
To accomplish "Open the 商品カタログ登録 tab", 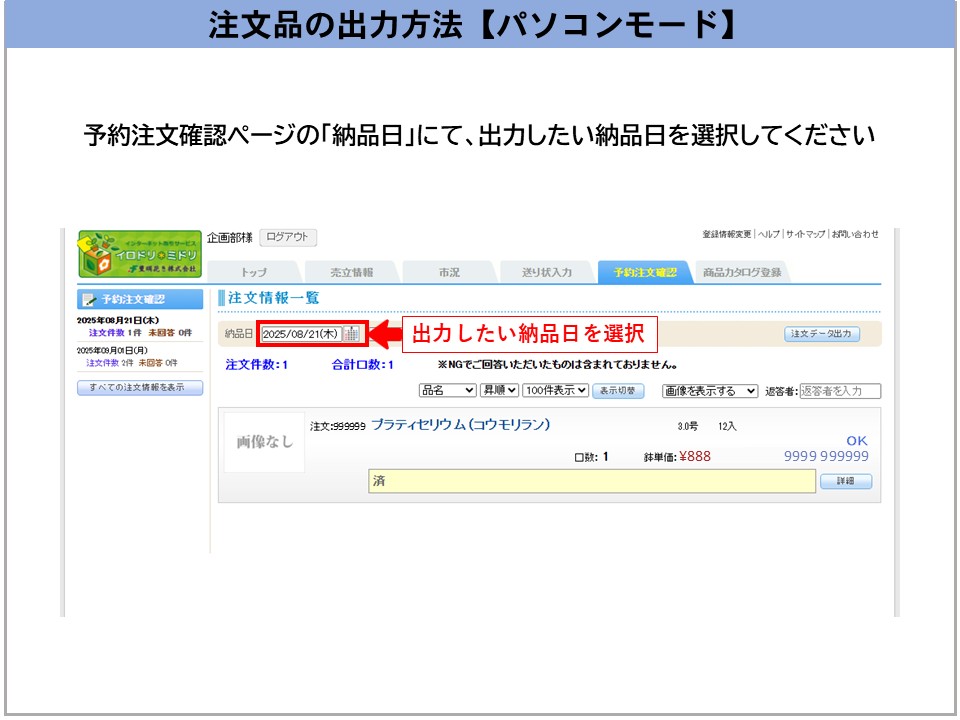I will click(741, 272).
